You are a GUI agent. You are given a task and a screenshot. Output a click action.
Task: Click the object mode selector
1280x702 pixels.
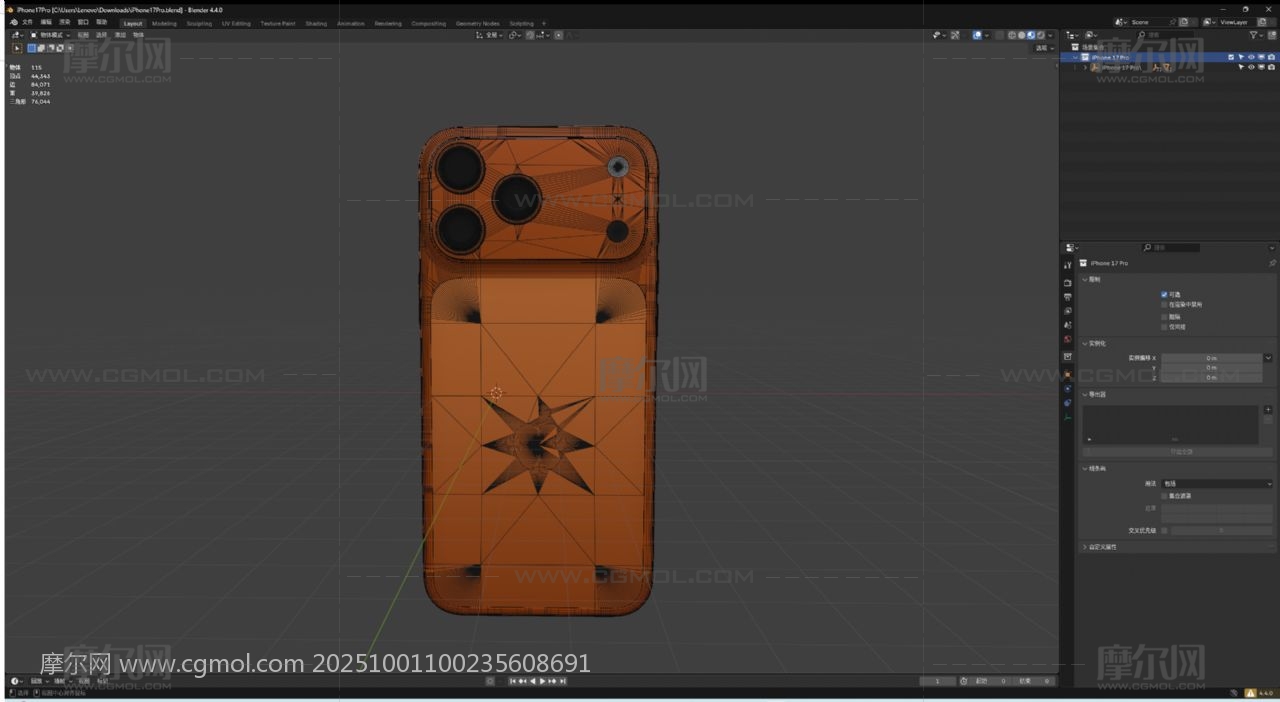[x=50, y=35]
